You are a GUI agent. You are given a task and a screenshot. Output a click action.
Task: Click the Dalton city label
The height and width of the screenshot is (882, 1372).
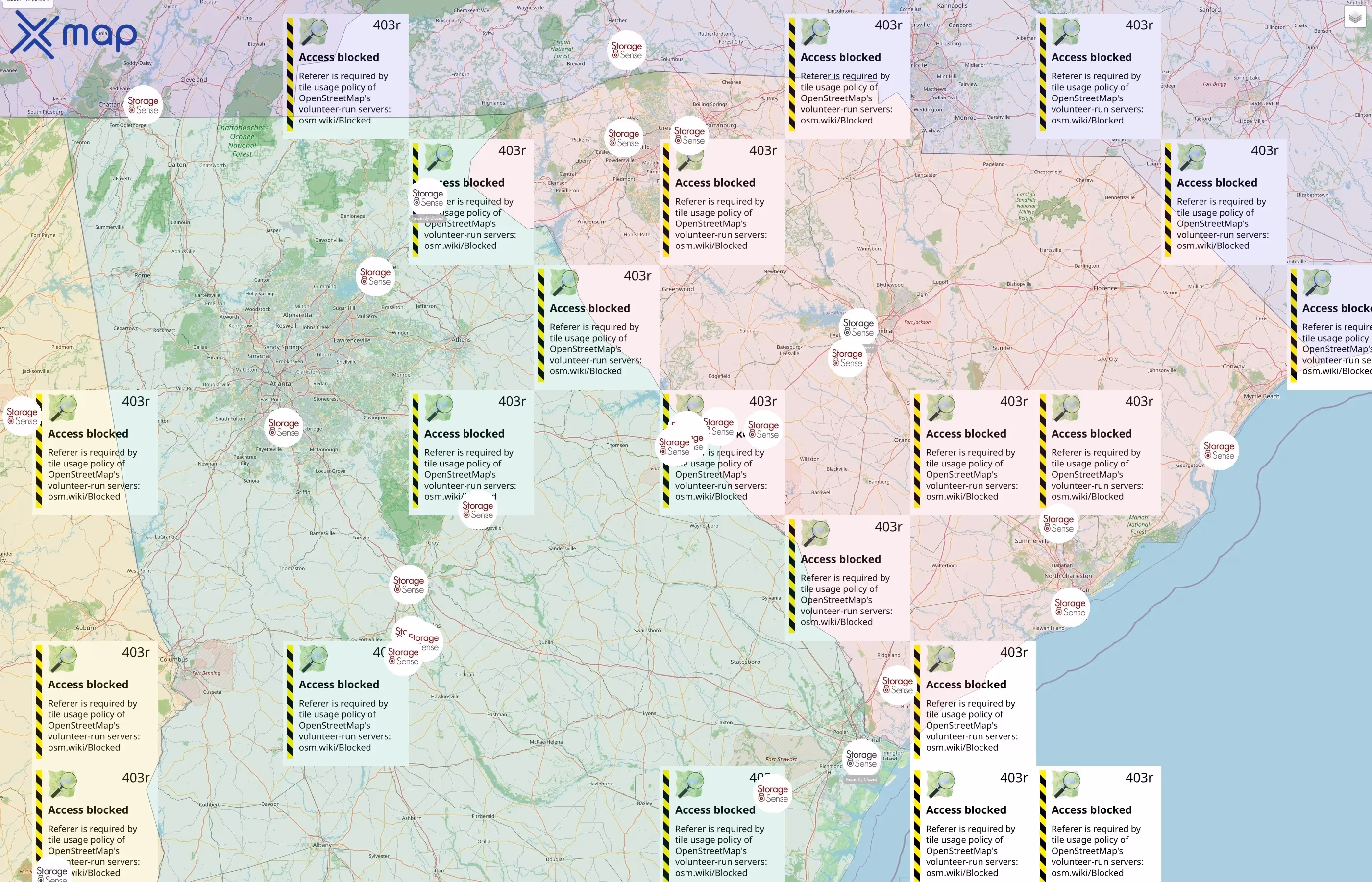(x=177, y=164)
